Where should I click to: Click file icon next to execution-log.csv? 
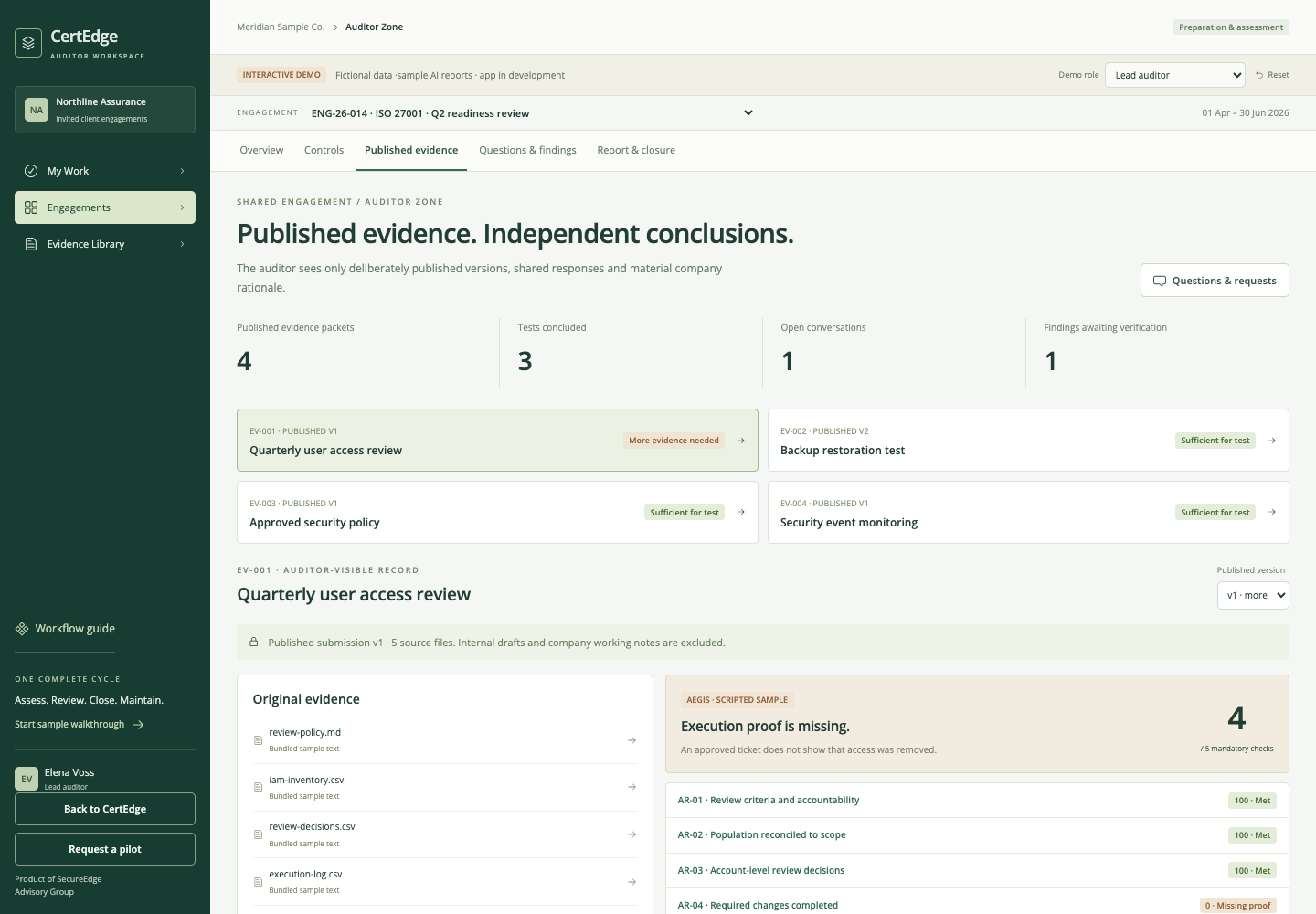point(258,882)
